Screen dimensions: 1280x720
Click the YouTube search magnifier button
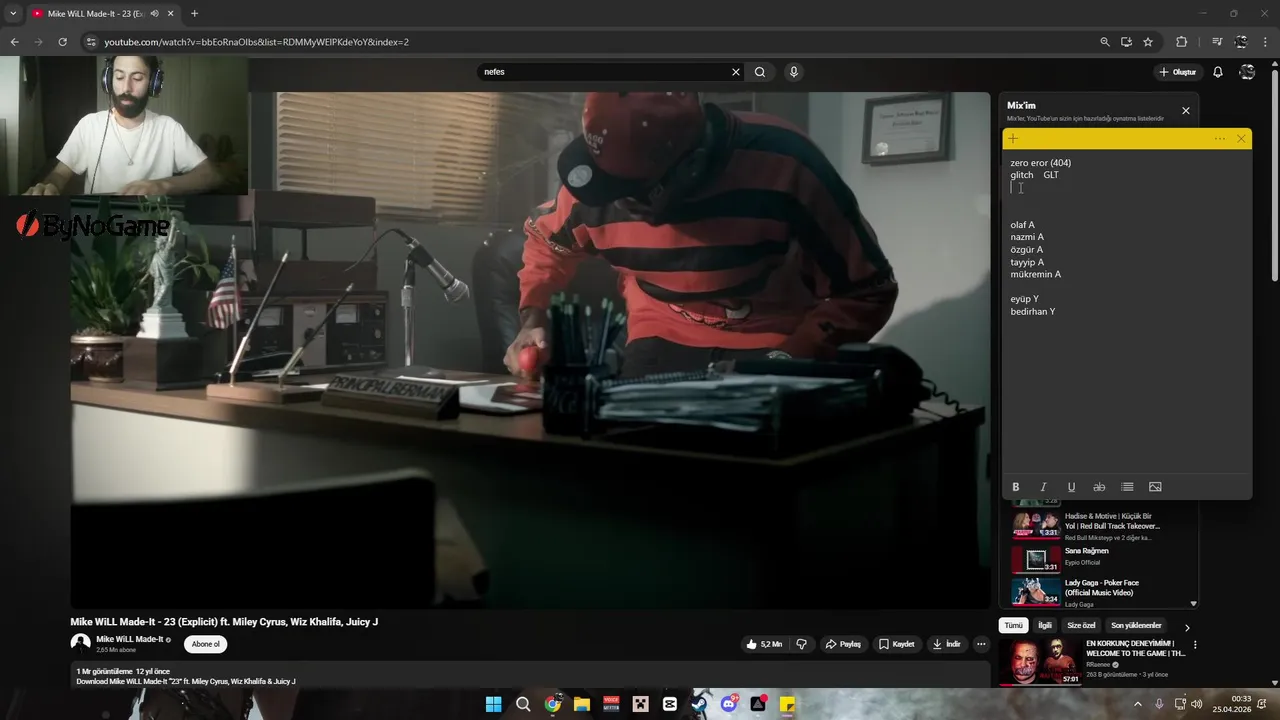click(x=760, y=72)
